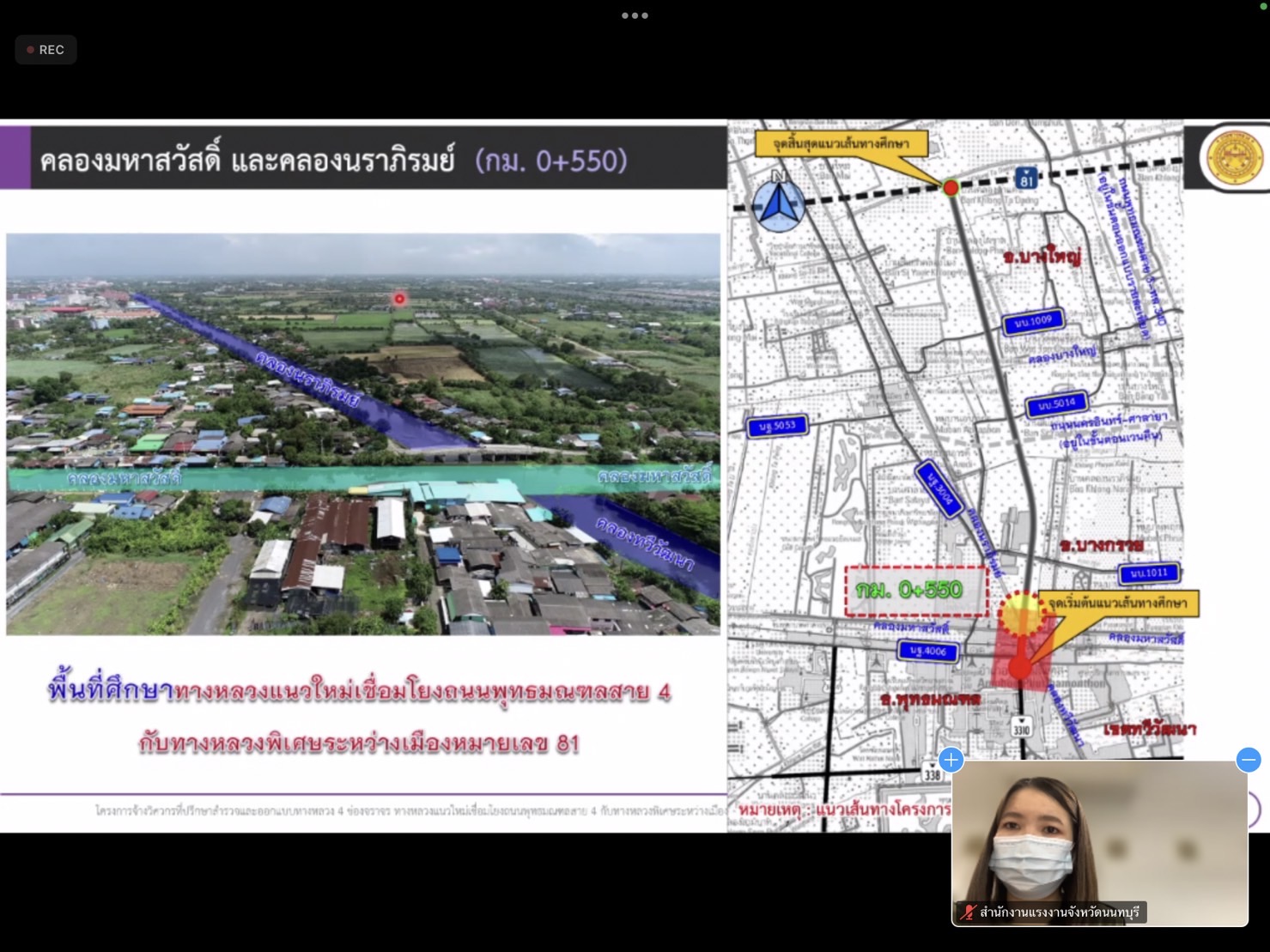Click the muted microphone icon
This screenshot has width=1270, height=952.
click(968, 913)
